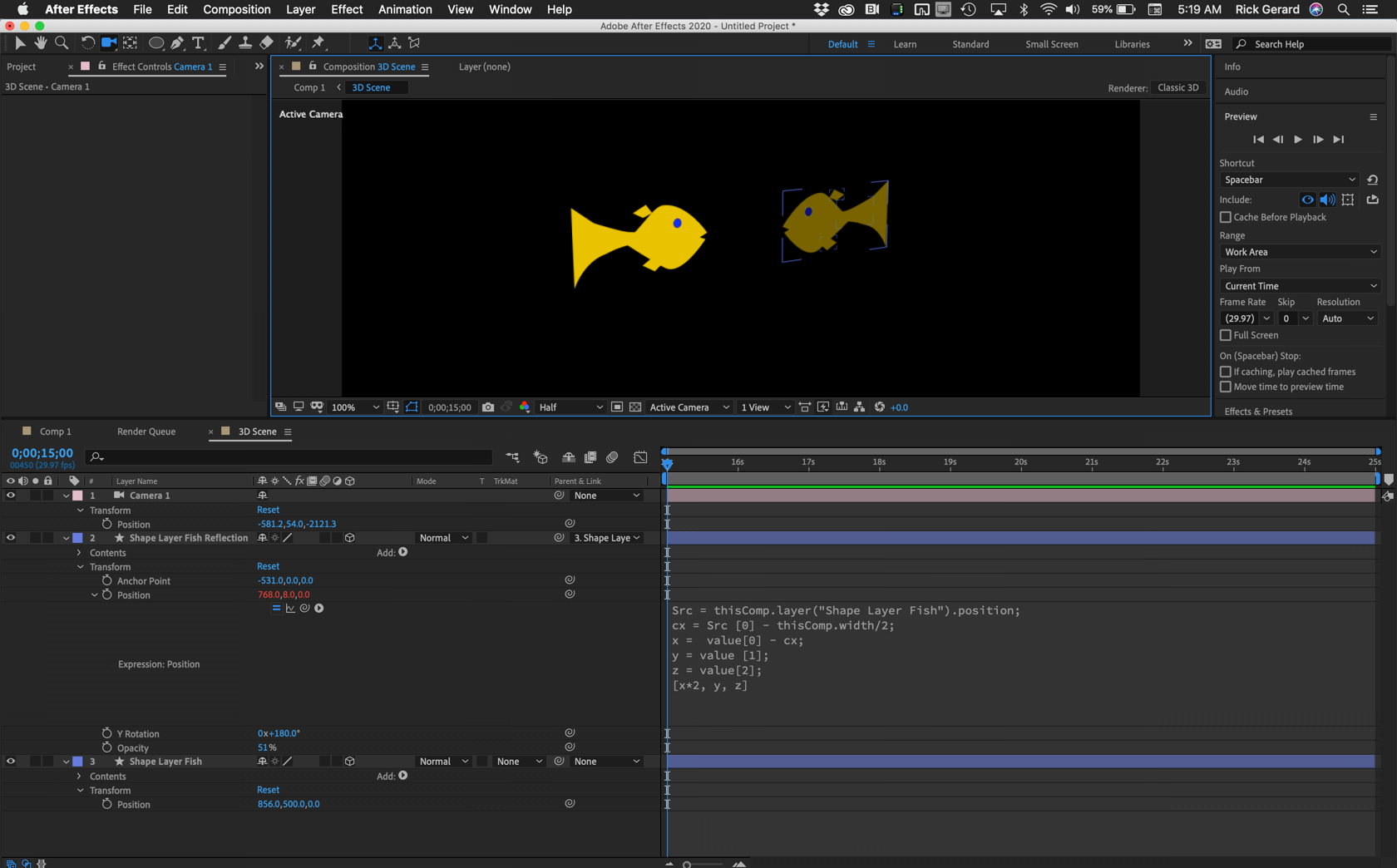Check the Full Screen option under Resolution
This screenshot has height=868, width=1397.
click(1225, 335)
